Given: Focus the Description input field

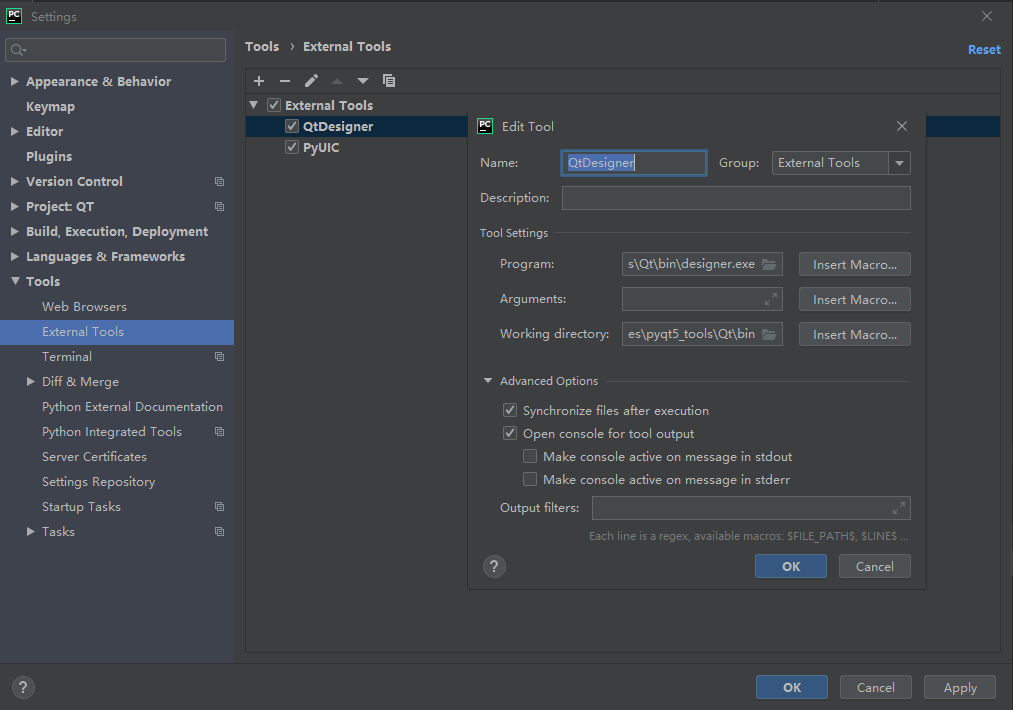Looking at the screenshot, I should click(x=736, y=198).
